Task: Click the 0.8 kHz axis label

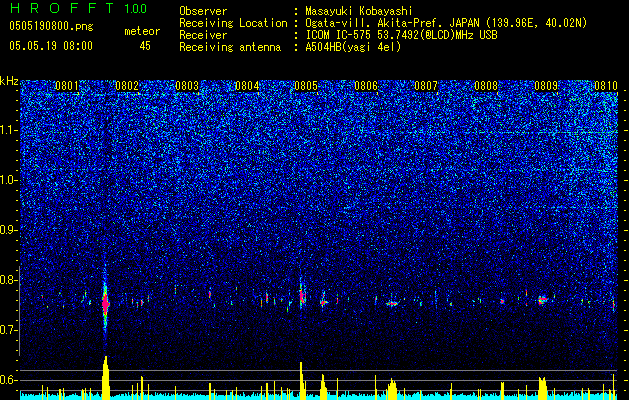Action: (x=9, y=280)
